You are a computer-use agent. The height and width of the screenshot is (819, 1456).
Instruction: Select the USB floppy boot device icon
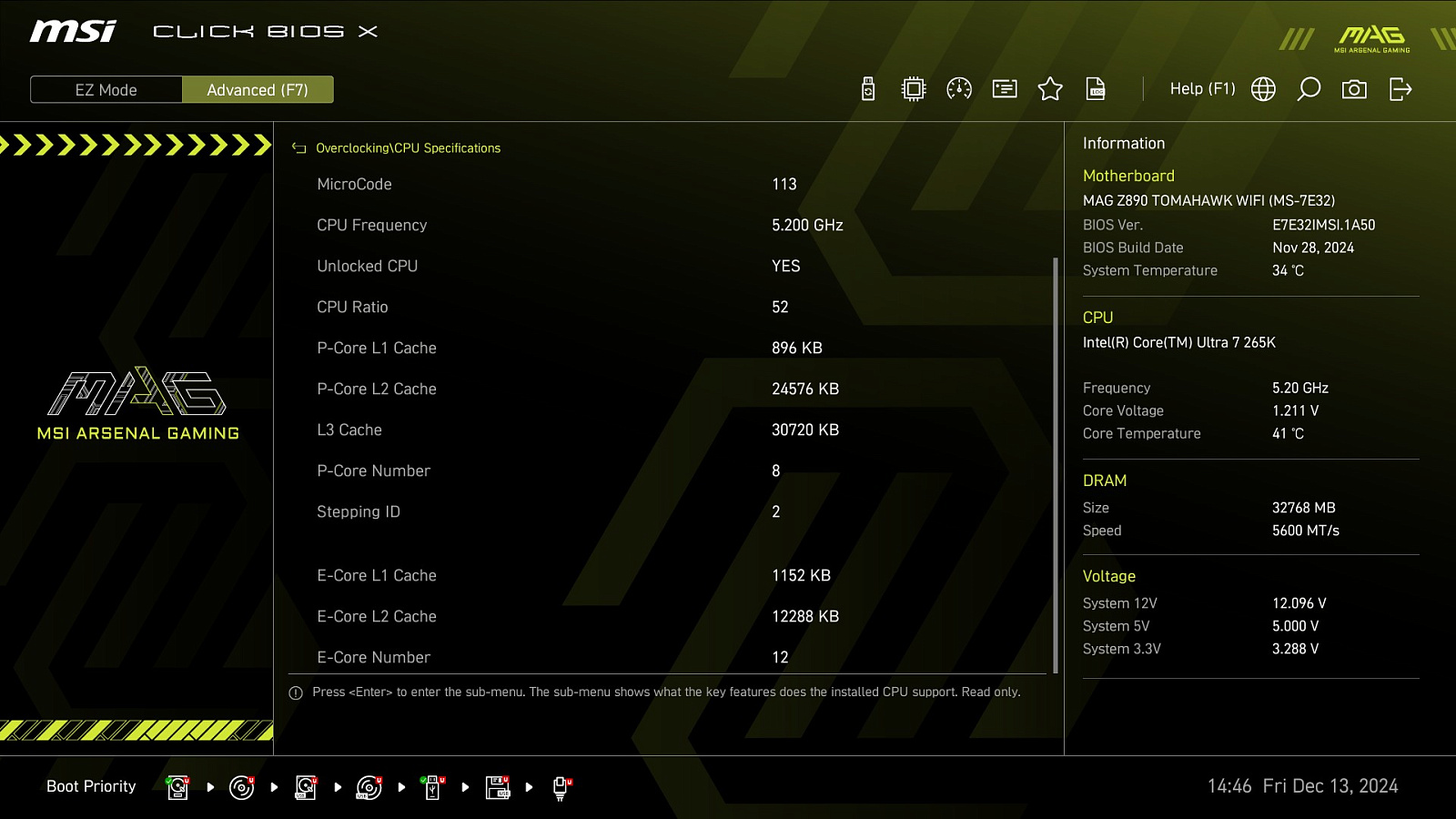tap(498, 787)
